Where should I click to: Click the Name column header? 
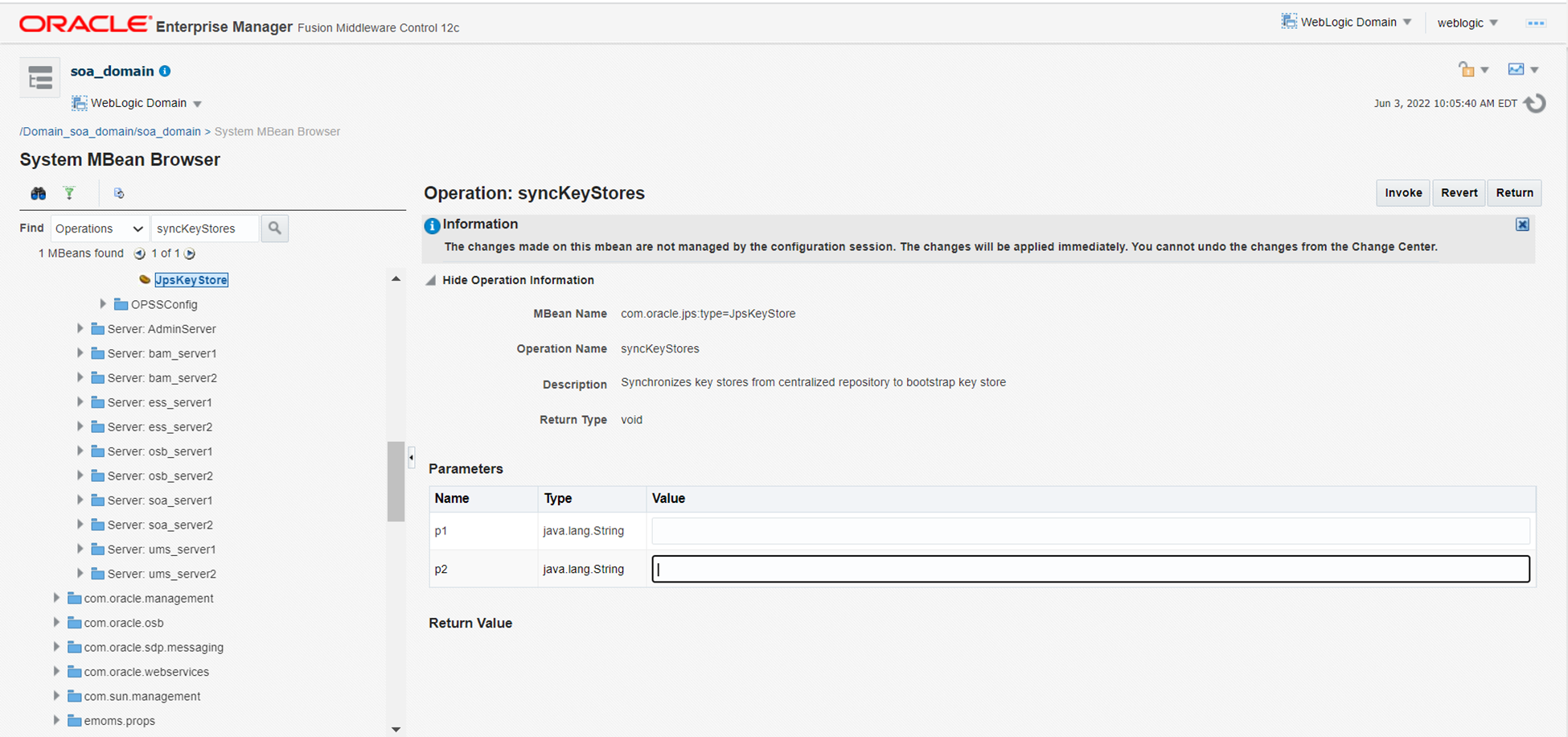(483, 499)
